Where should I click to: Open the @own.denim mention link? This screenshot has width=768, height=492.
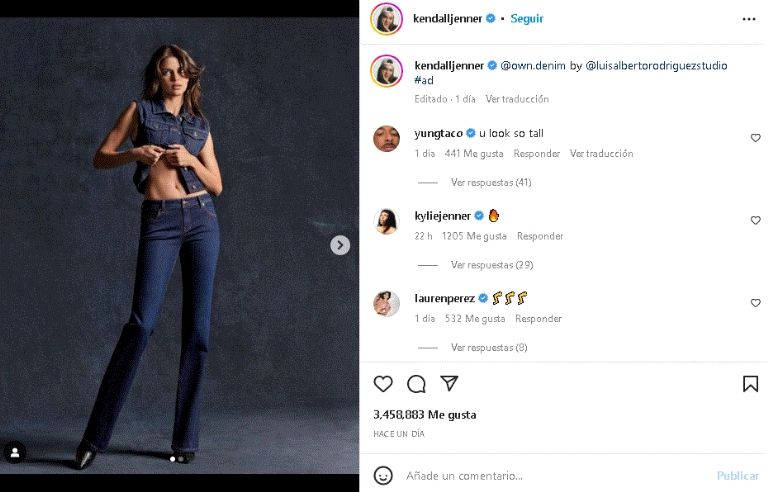pos(533,66)
